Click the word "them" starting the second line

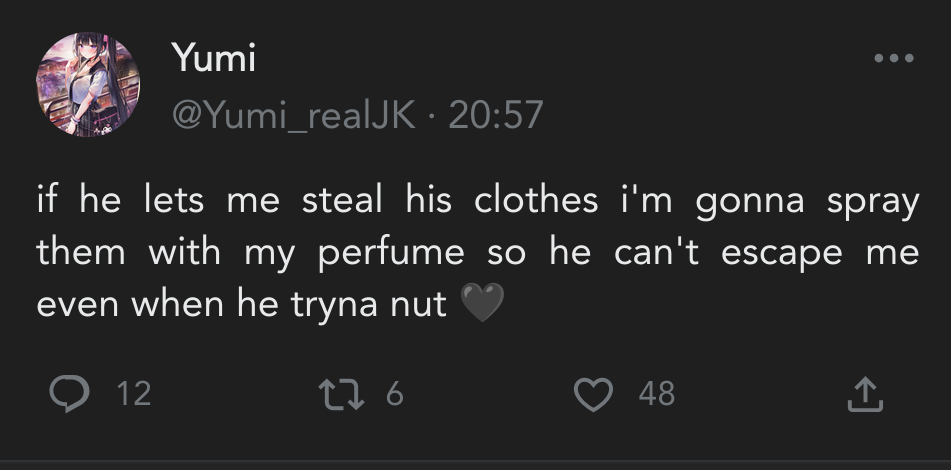coord(79,252)
